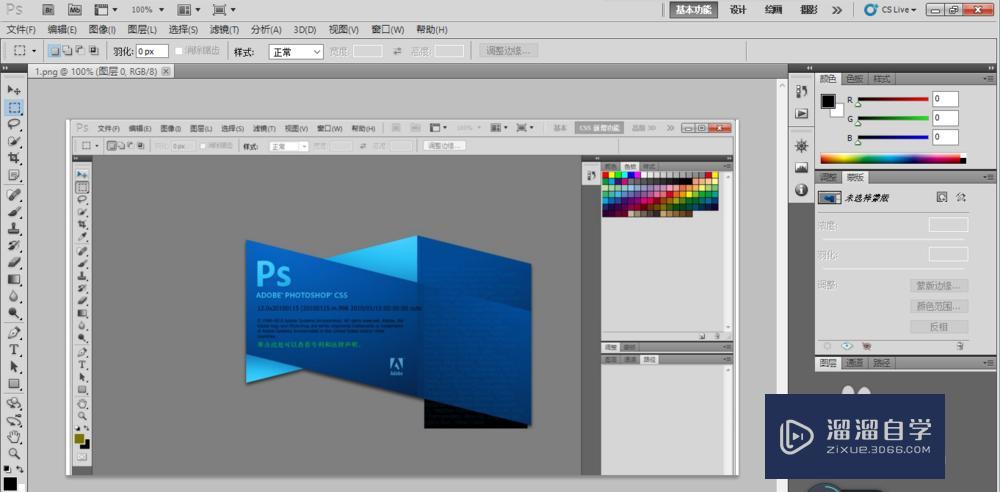This screenshot has width=1000, height=492.
Task: Click the foreground color swatch in Color panel
Action: click(828, 101)
